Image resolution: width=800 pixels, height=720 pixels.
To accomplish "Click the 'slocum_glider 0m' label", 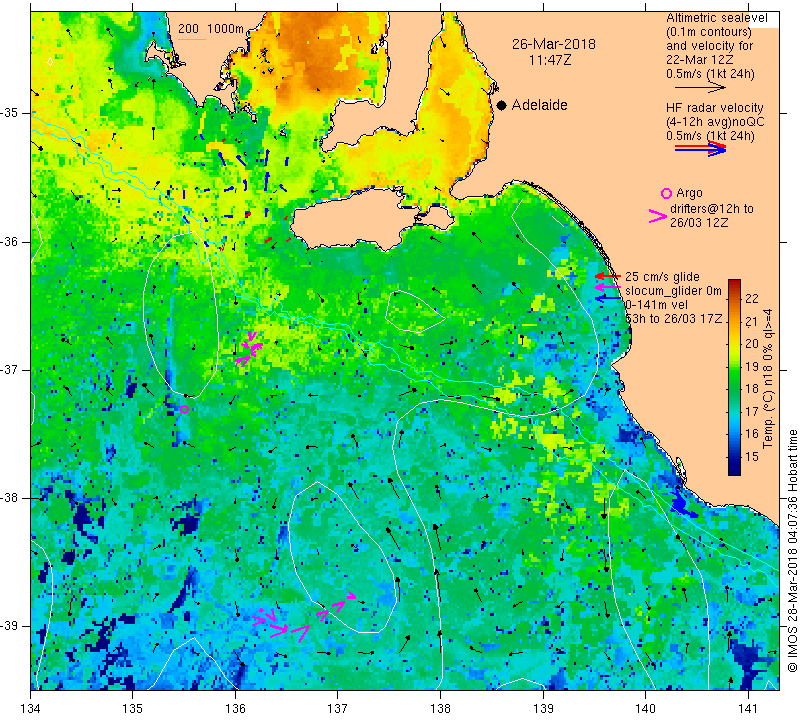I will coord(673,291).
